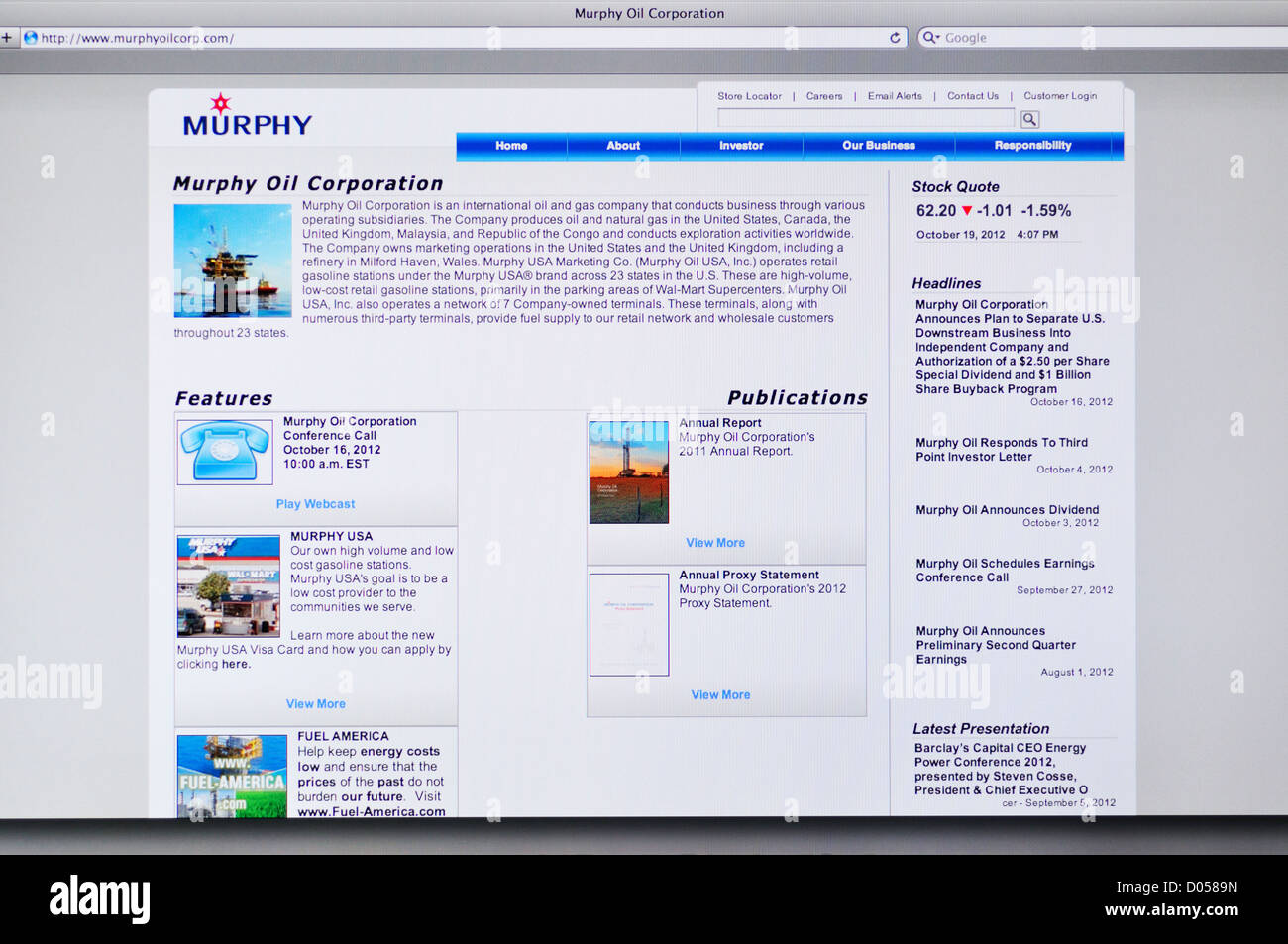Image resolution: width=1288 pixels, height=944 pixels.
Task: Open Barclay's Capital CEO Energy presentation link
Action: (1001, 769)
